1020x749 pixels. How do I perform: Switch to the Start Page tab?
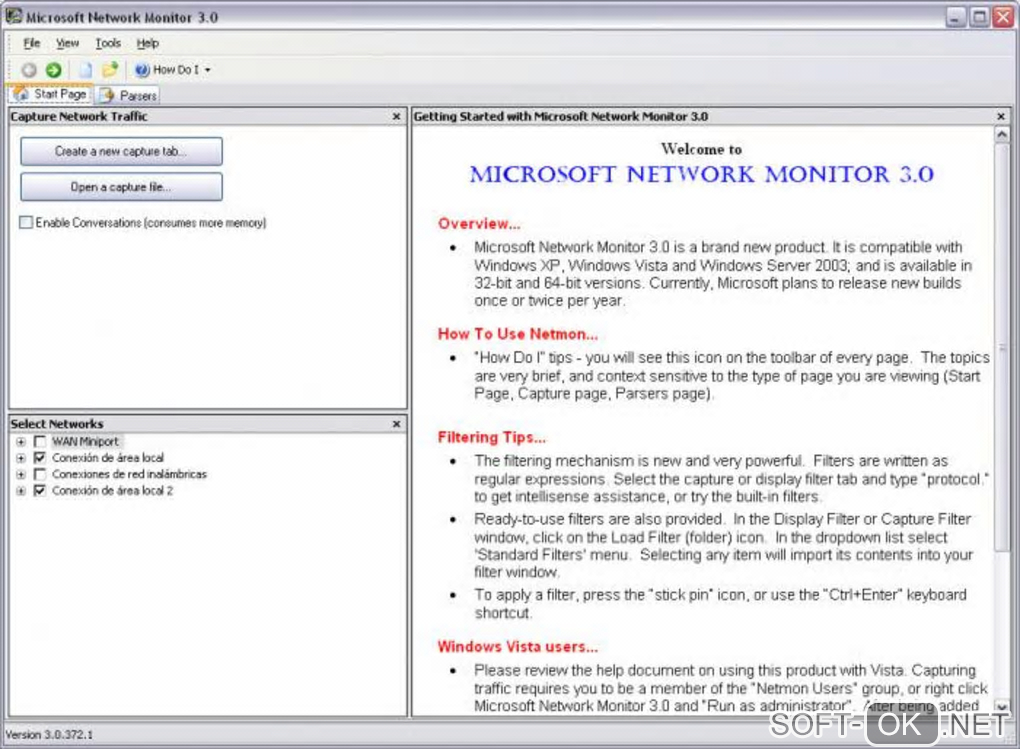(x=50, y=94)
